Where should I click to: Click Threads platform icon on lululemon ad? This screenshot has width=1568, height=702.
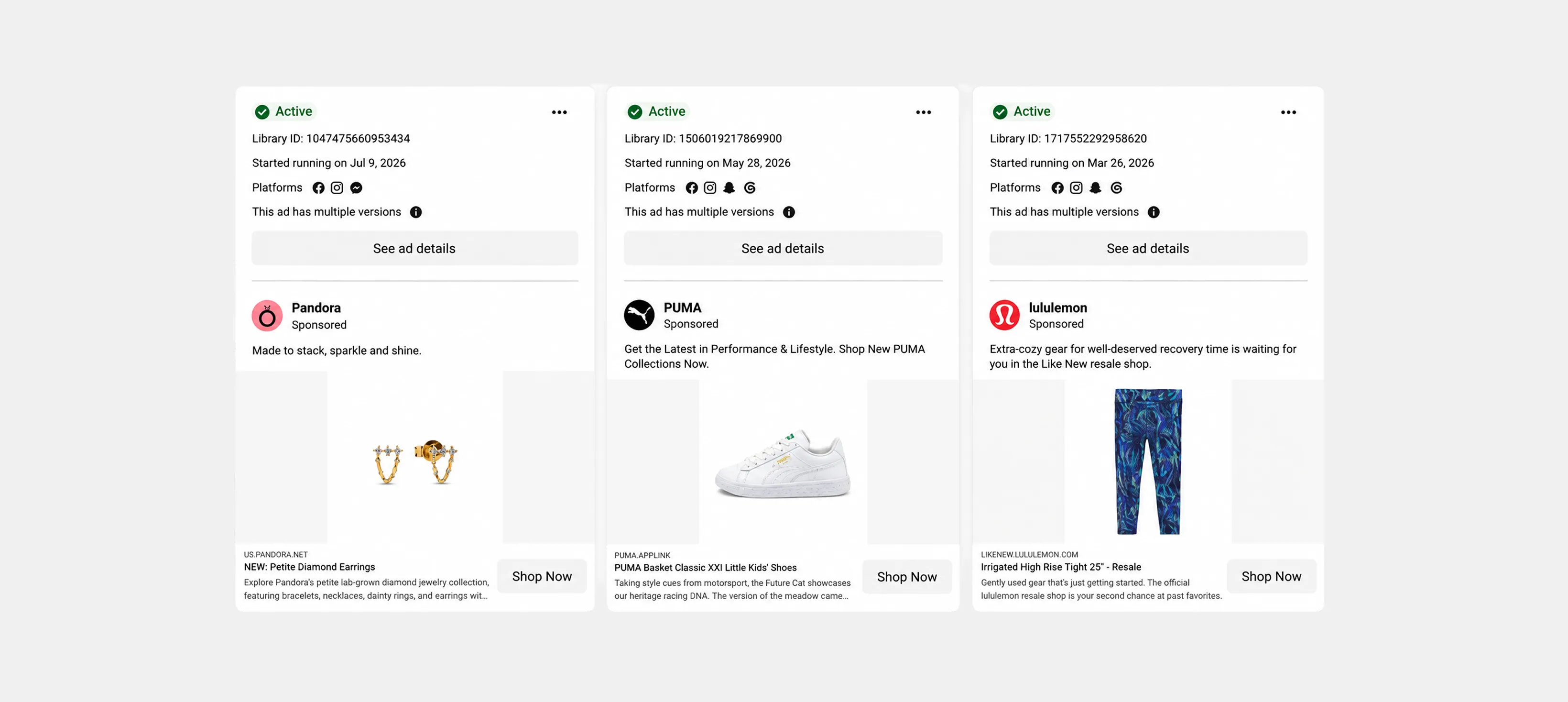point(1116,187)
